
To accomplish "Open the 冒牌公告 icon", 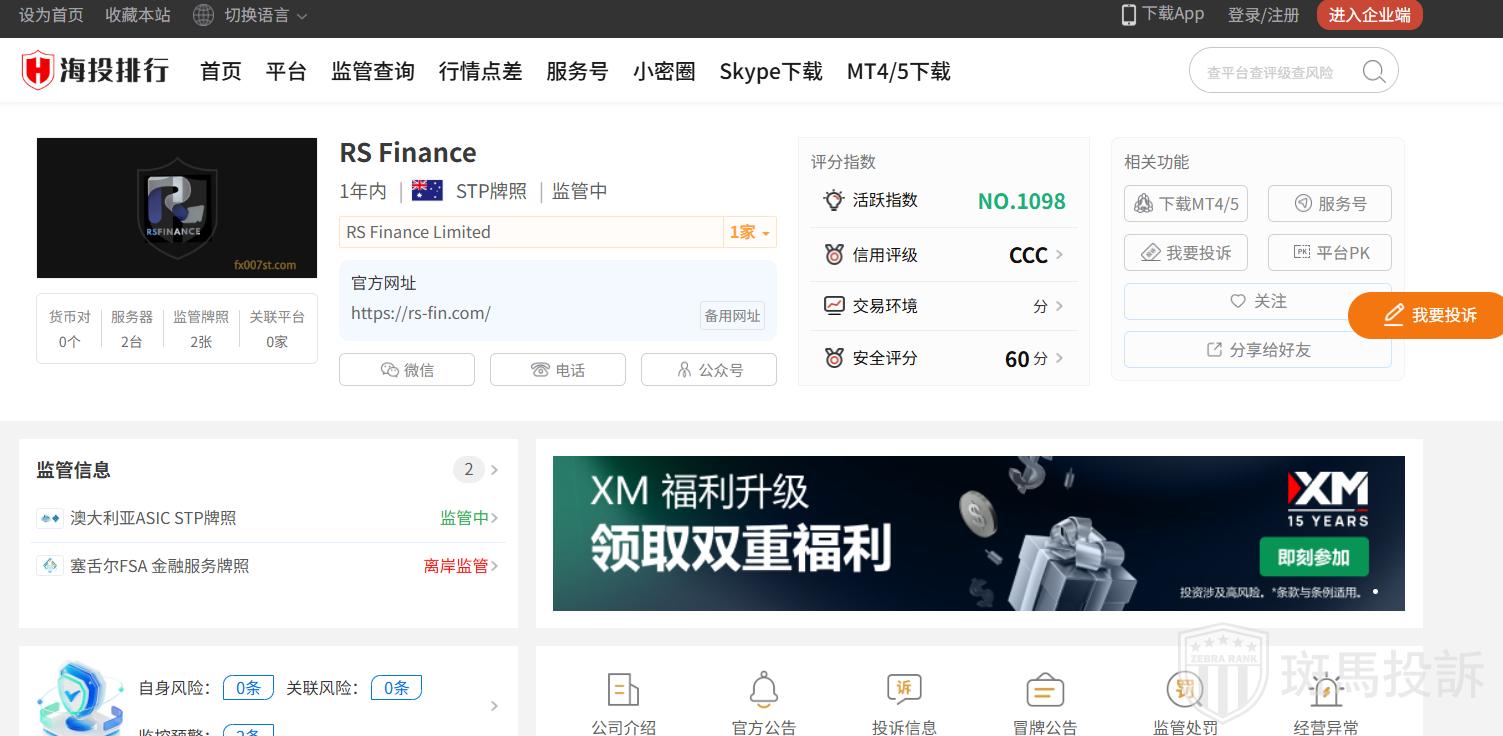I will [1045, 690].
